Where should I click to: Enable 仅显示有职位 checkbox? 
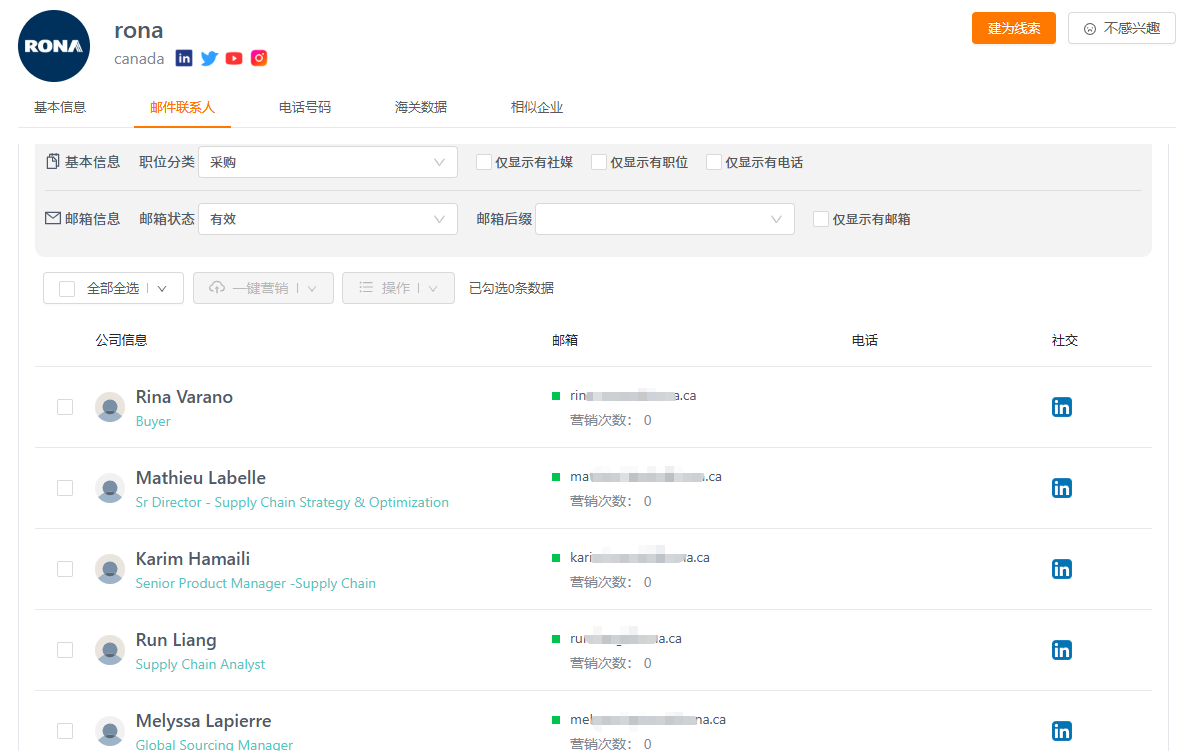599,162
